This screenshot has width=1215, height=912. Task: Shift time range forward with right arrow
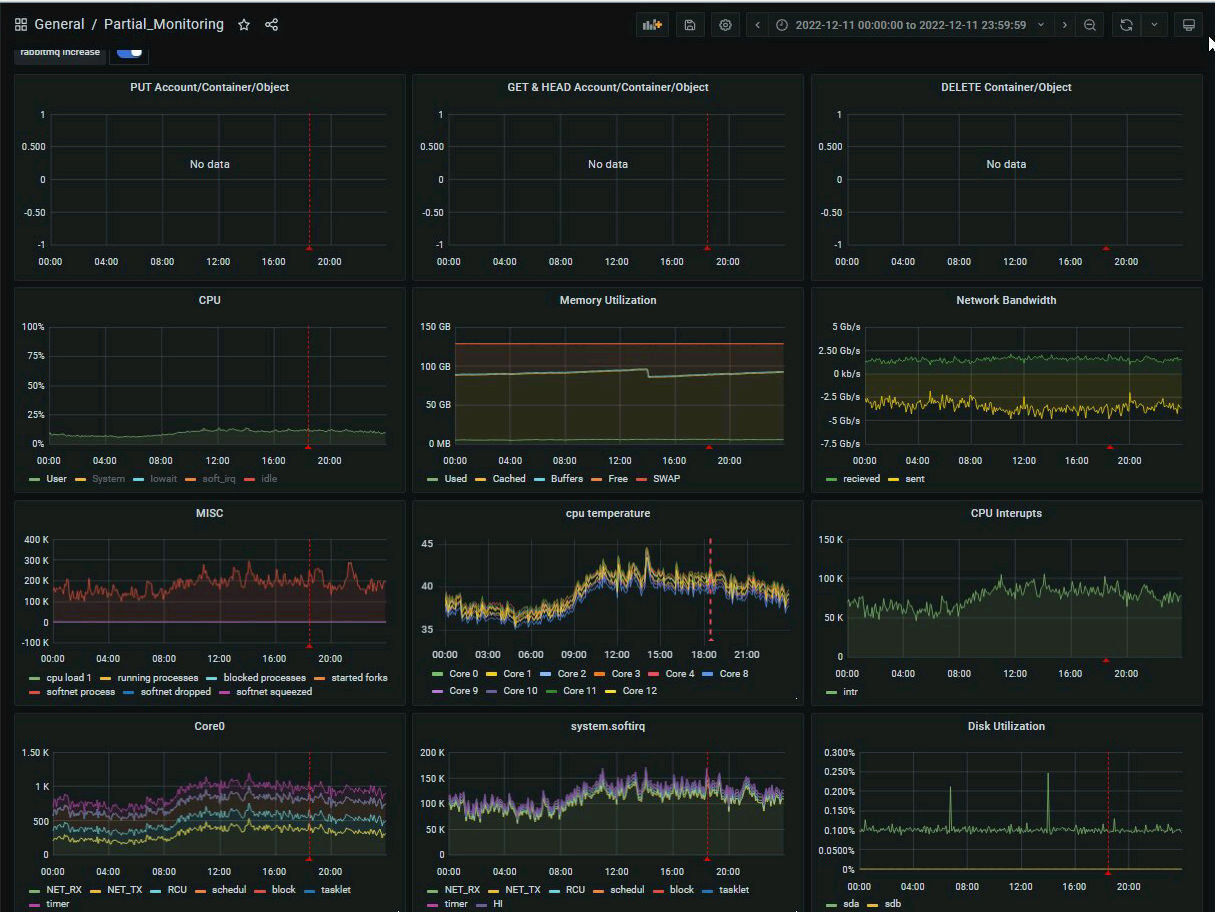click(x=1064, y=25)
